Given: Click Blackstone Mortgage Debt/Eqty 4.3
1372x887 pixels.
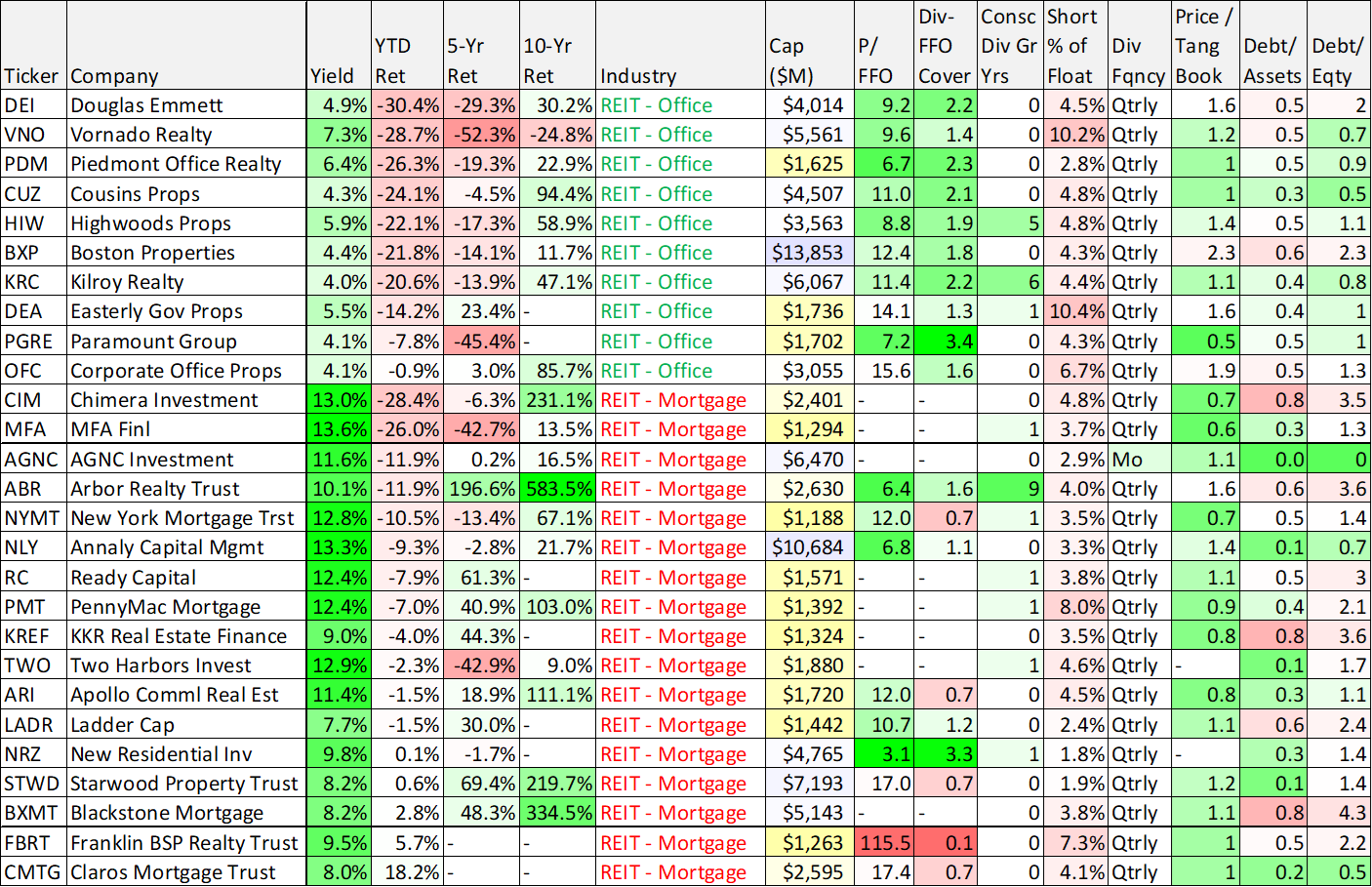Looking at the screenshot, I should click(x=1339, y=813).
